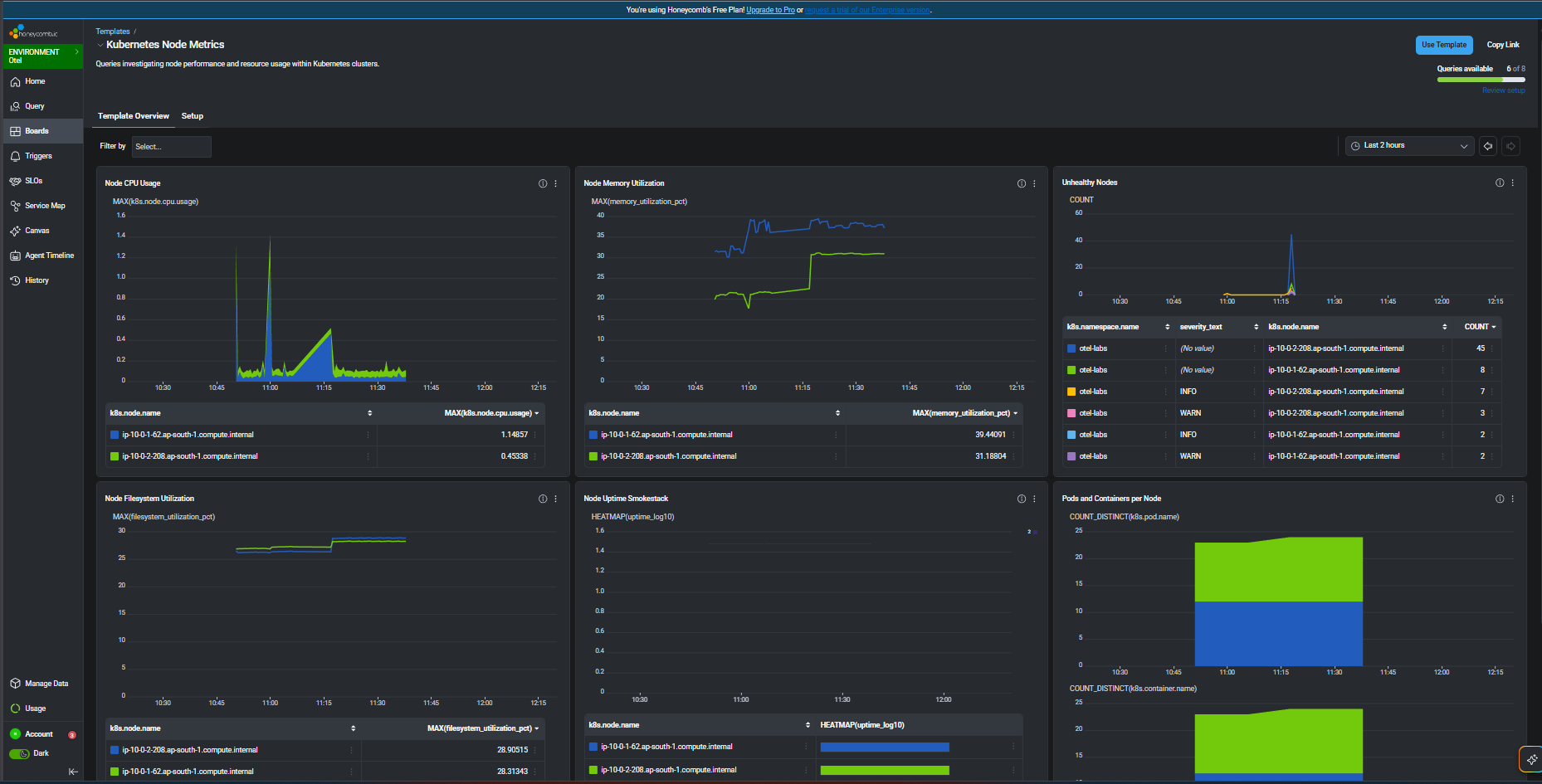1542x784 pixels.
Task: Click the blue heatmap bar for ip-10-0-1-62
Action: 885,747
